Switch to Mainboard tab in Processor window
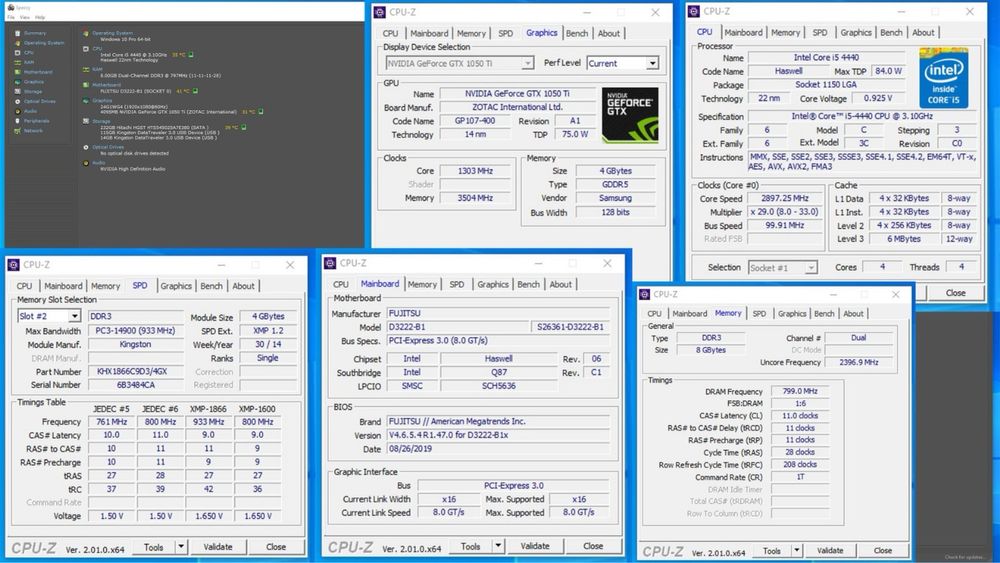This screenshot has height=563, width=1000. tap(743, 33)
